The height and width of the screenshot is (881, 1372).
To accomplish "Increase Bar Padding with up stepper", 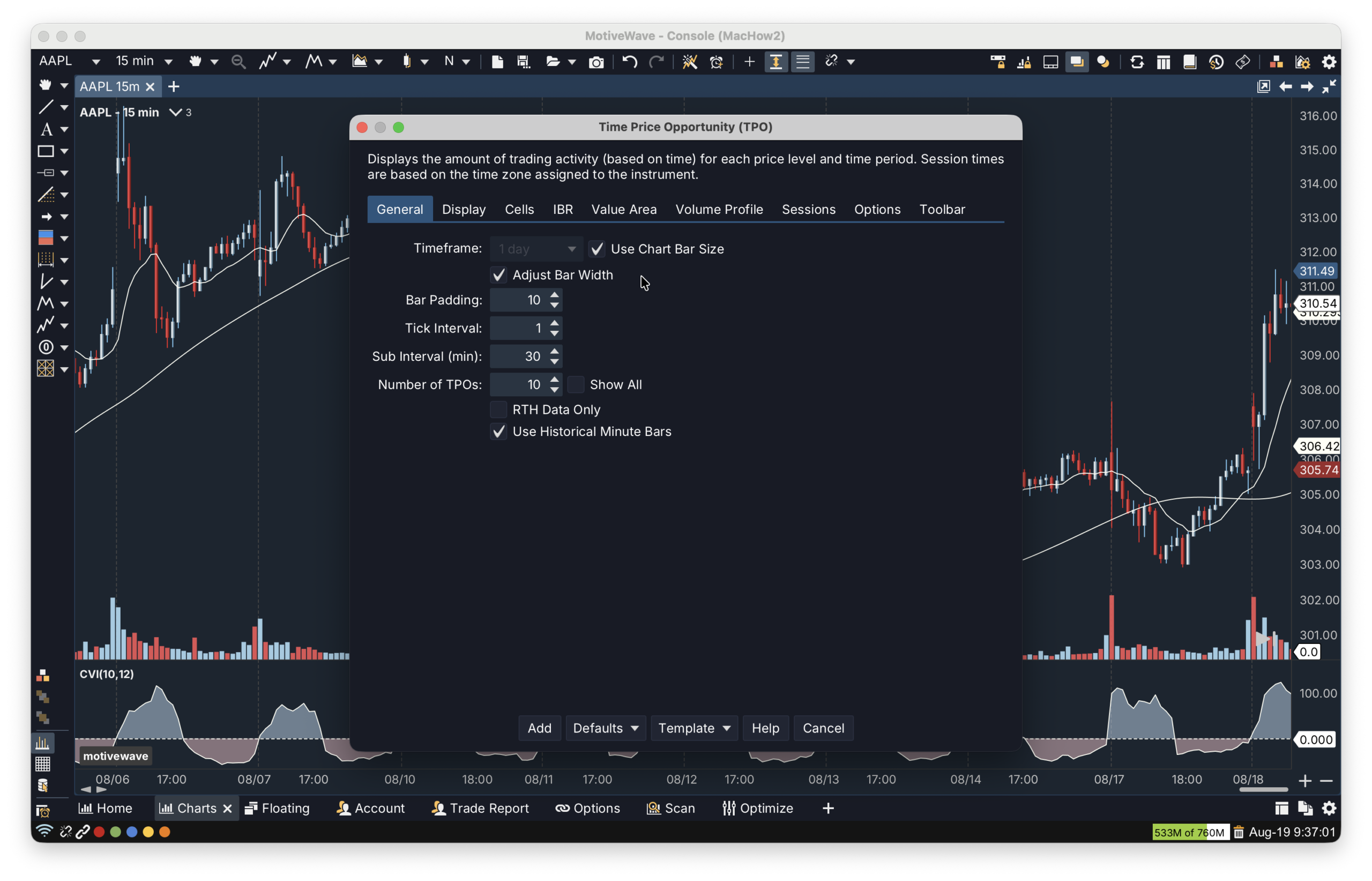I will 554,294.
